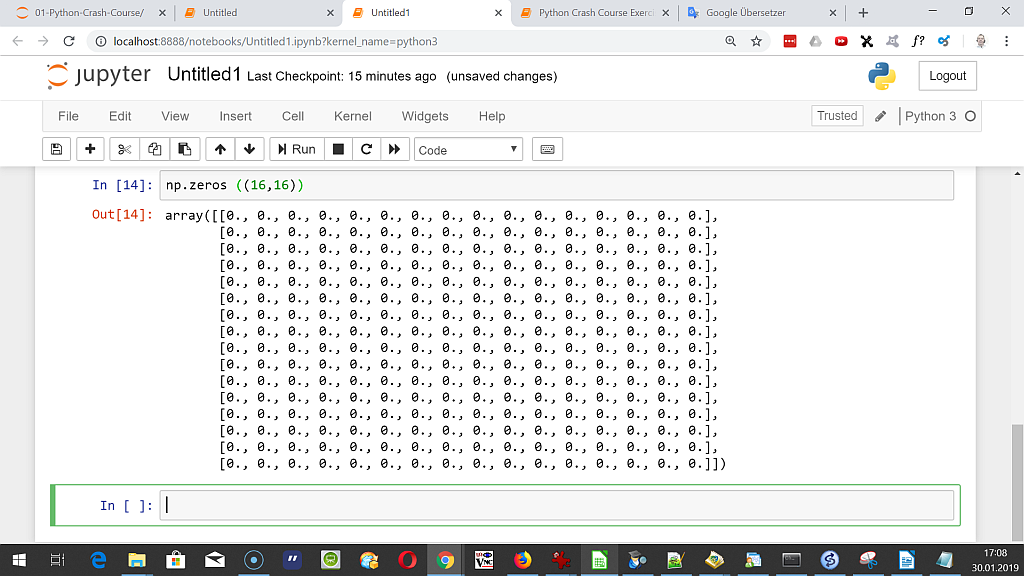This screenshot has height=576, width=1024.
Task: Click the Python logo icon
Action: coord(882,76)
